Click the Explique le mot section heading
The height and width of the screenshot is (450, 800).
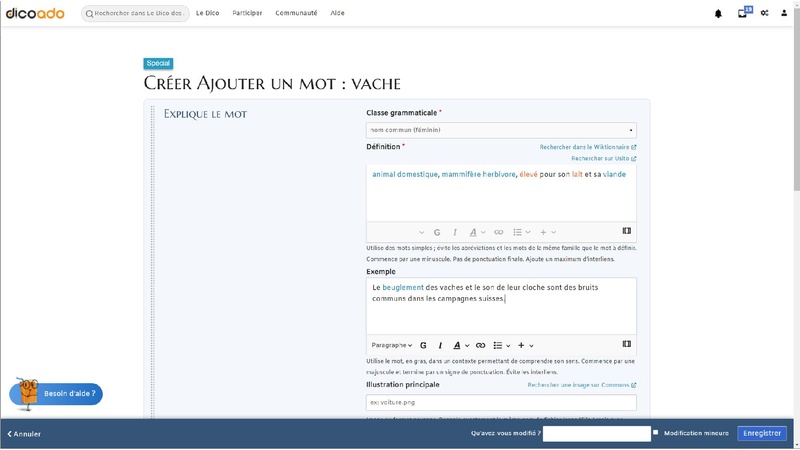[x=205, y=114]
